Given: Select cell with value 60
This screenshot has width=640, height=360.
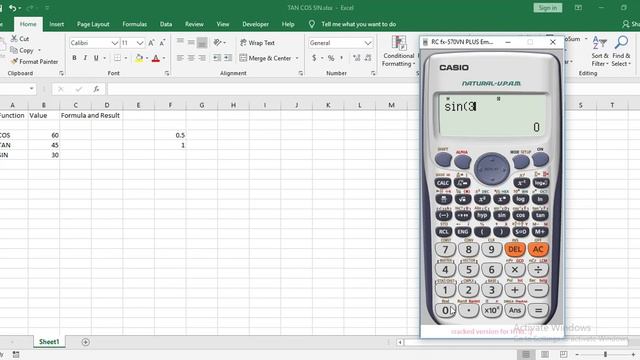Looking at the screenshot, I should (44, 135).
